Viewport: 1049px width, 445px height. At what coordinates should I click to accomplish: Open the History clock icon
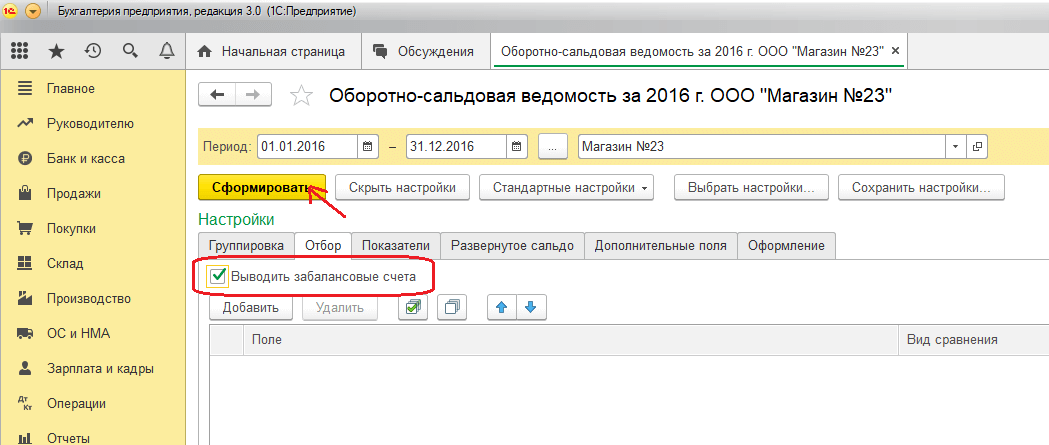(x=93, y=51)
